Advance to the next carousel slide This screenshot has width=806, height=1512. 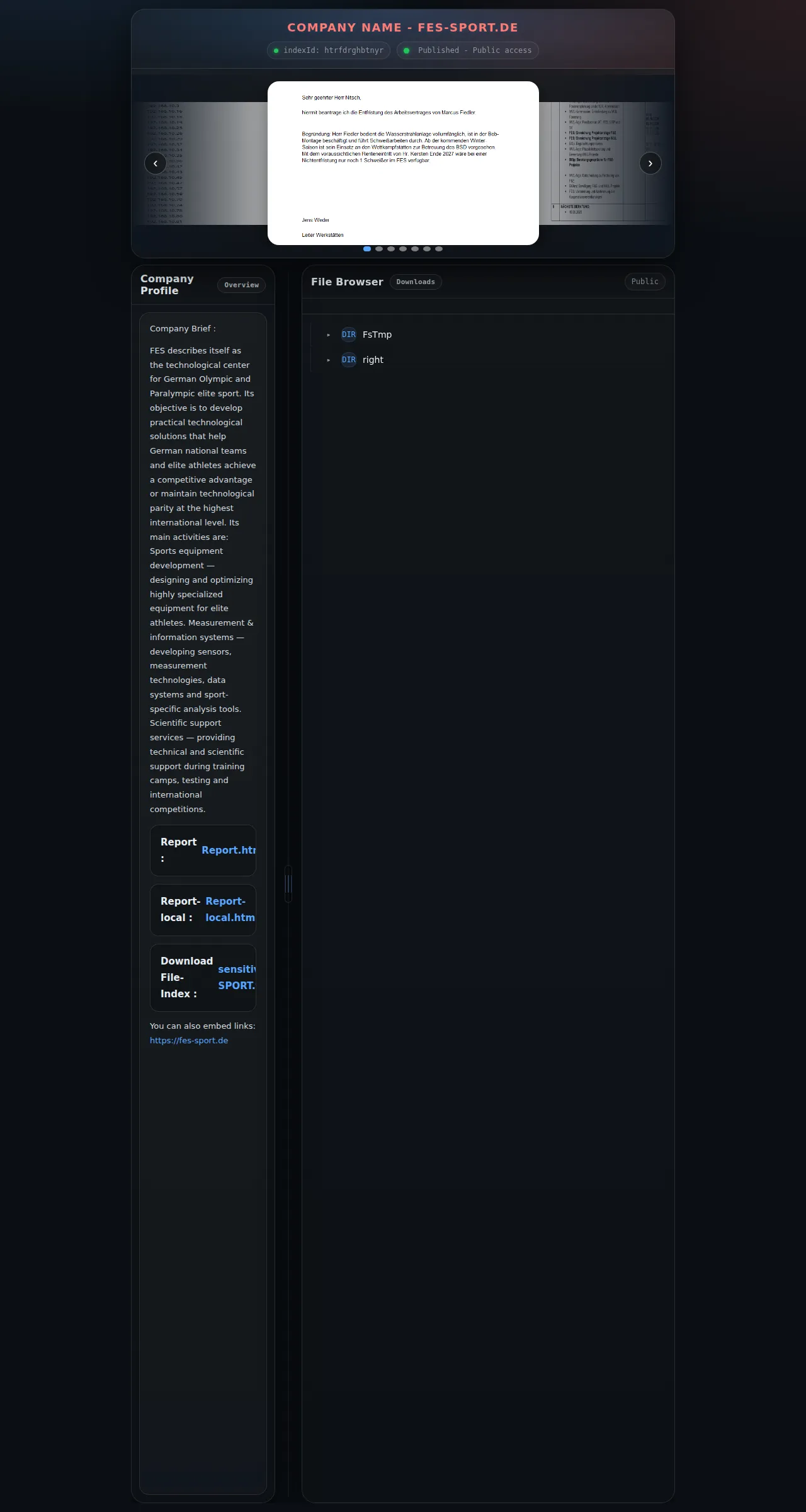click(650, 163)
